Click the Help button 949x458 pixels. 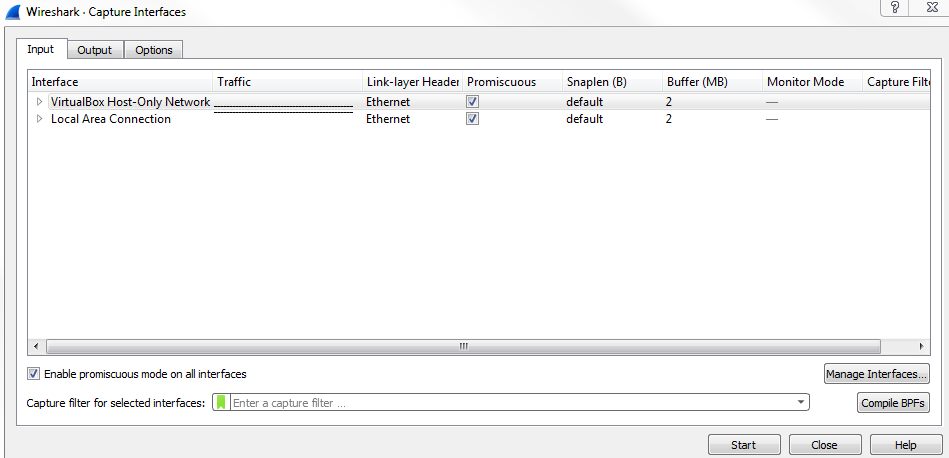pyautogui.click(x=905, y=445)
